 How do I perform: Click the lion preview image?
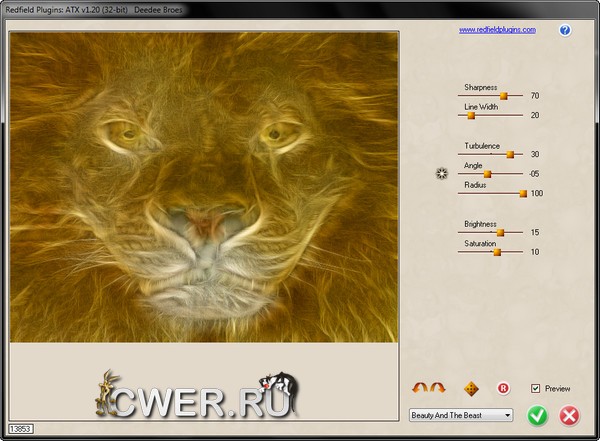click(204, 185)
